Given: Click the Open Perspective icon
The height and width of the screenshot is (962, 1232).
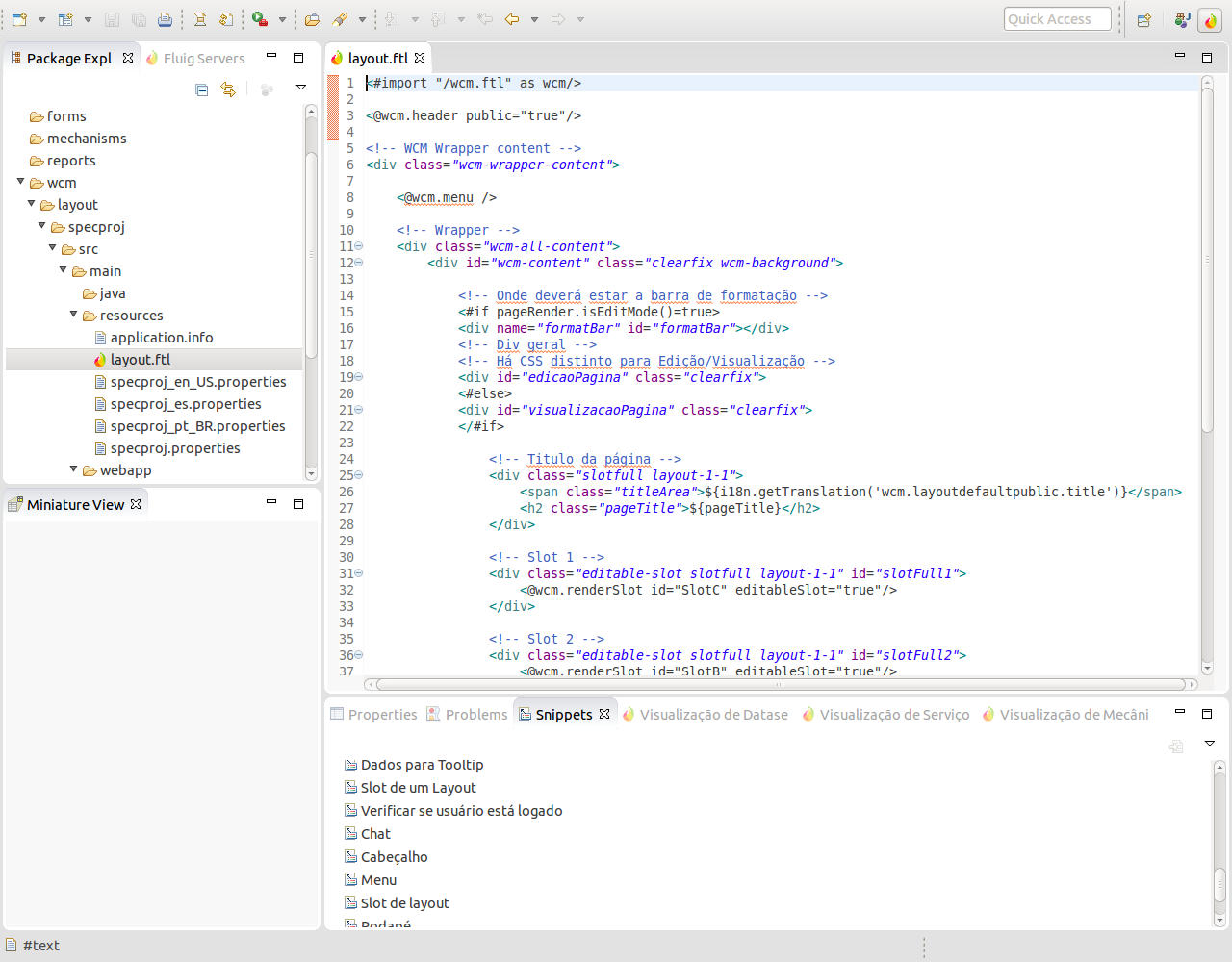Looking at the screenshot, I should point(1143,19).
